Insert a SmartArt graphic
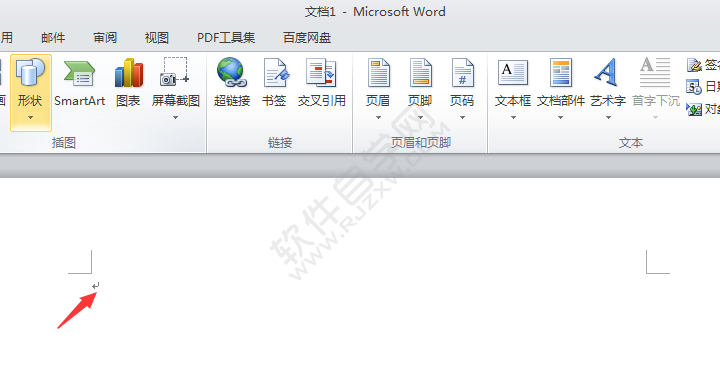Image resolution: width=720 pixels, height=383 pixels. (79, 73)
